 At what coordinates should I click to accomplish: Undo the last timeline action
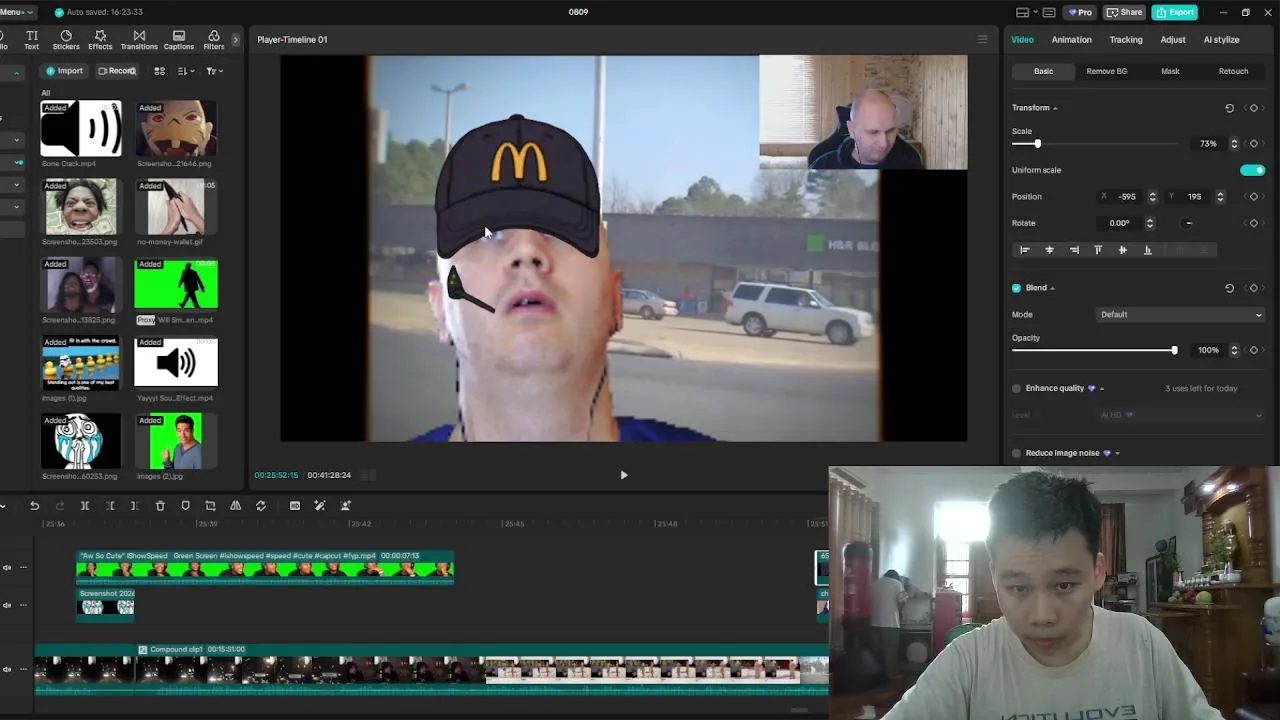point(34,506)
